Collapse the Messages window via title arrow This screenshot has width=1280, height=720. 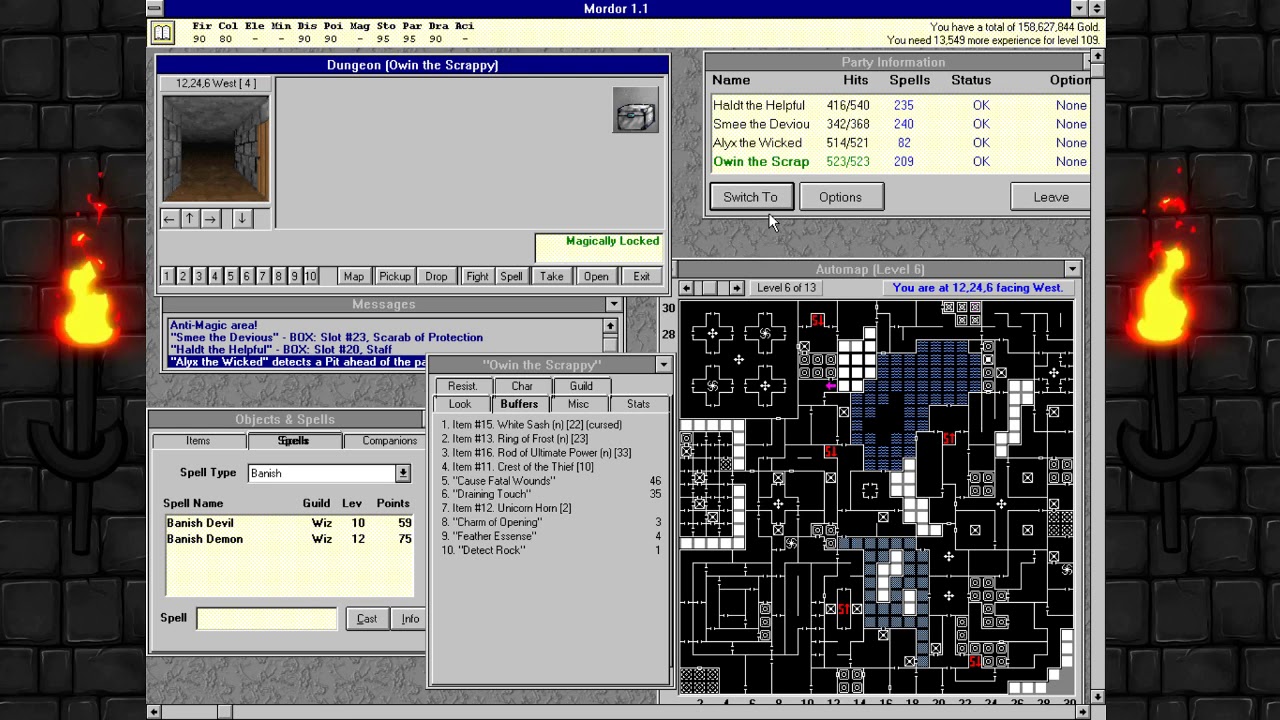(x=614, y=304)
